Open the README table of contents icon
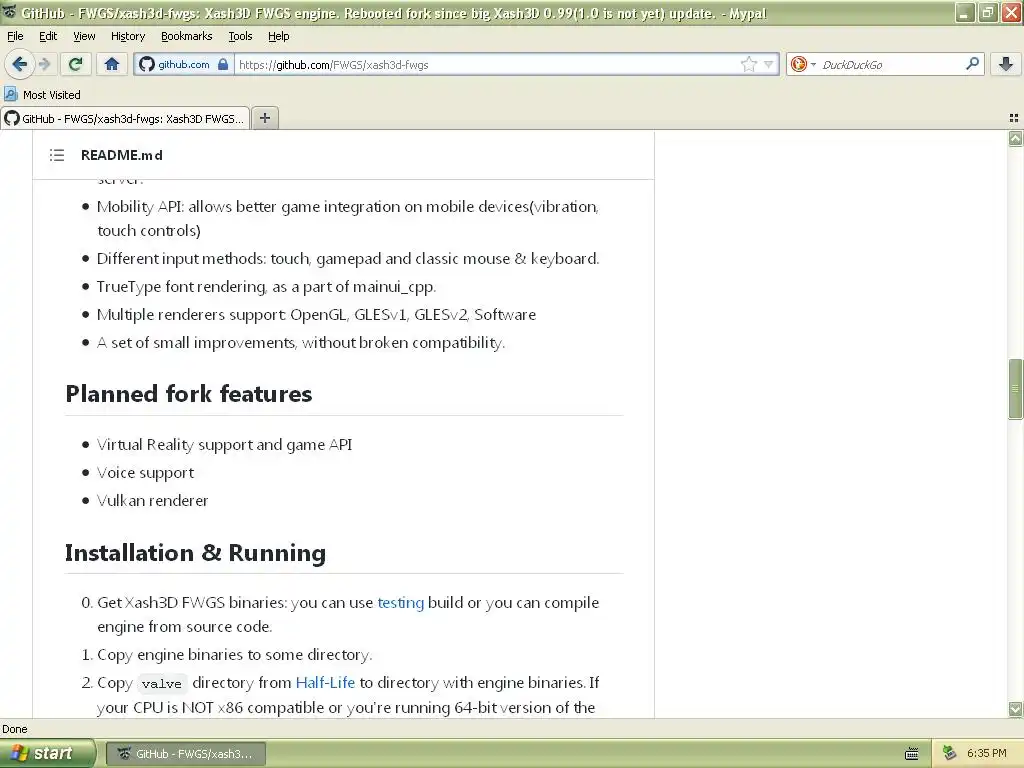The width and height of the screenshot is (1024, 768). (57, 155)
